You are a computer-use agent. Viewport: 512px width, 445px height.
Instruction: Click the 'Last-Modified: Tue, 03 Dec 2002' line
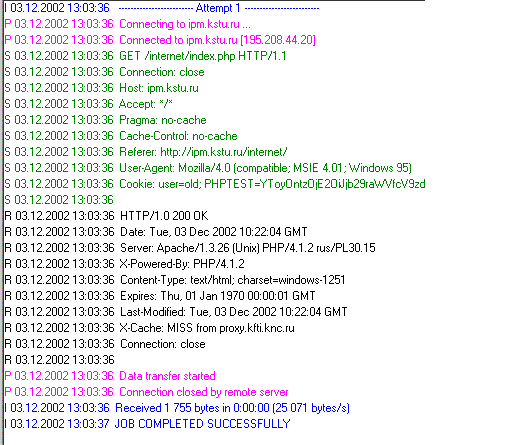[176, 312]
